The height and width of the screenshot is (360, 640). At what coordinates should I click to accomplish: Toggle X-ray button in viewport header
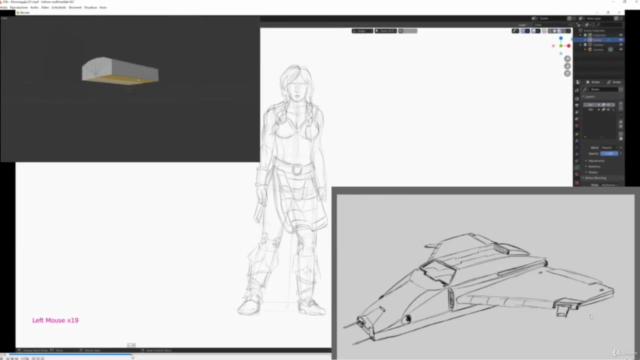[544, 31]
